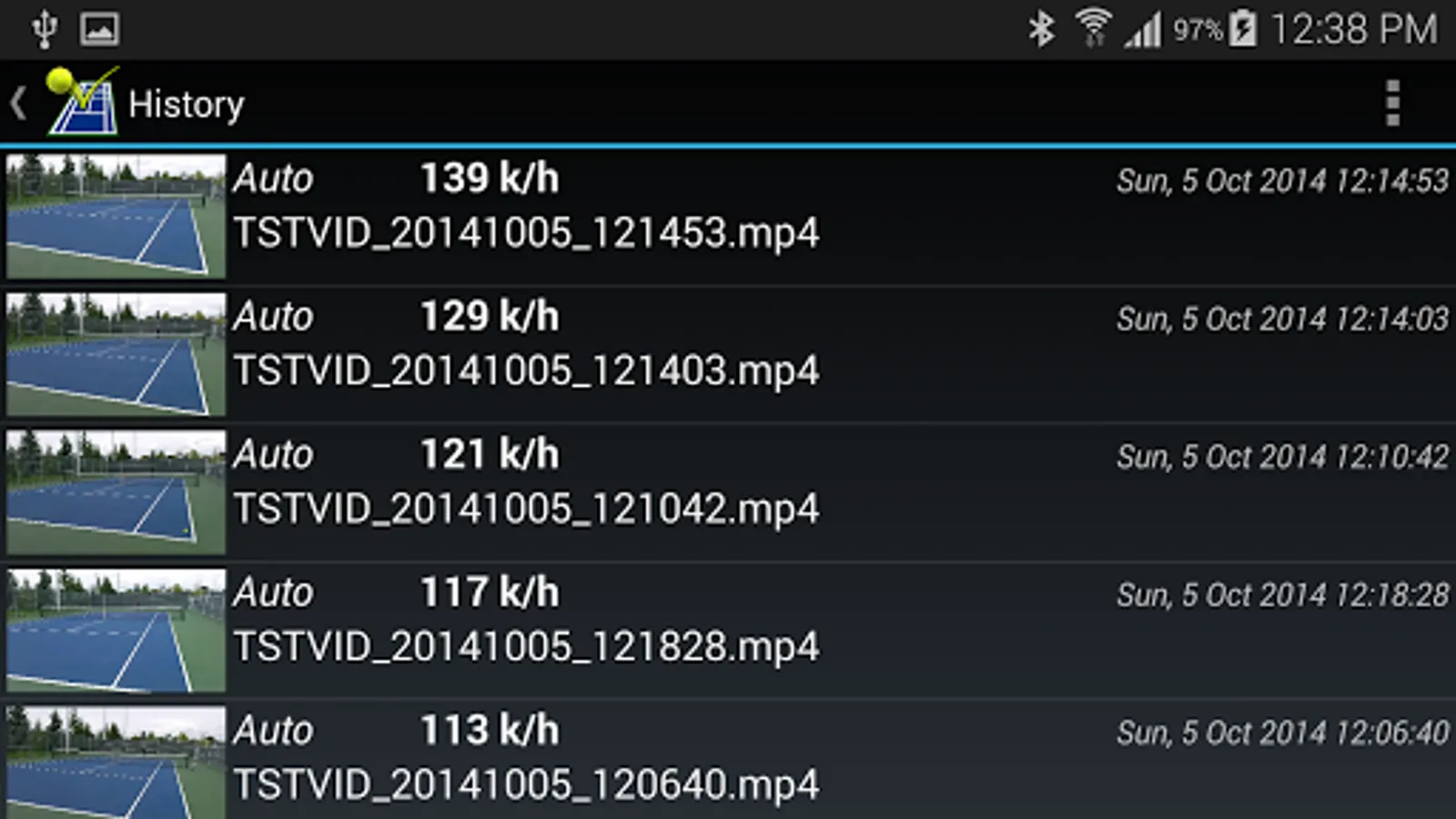The width and height of the screenshot is (1456, 819).
Task: Select TSTVID_20141005_121403.mp4 entry
Action: tap(728, 355)
